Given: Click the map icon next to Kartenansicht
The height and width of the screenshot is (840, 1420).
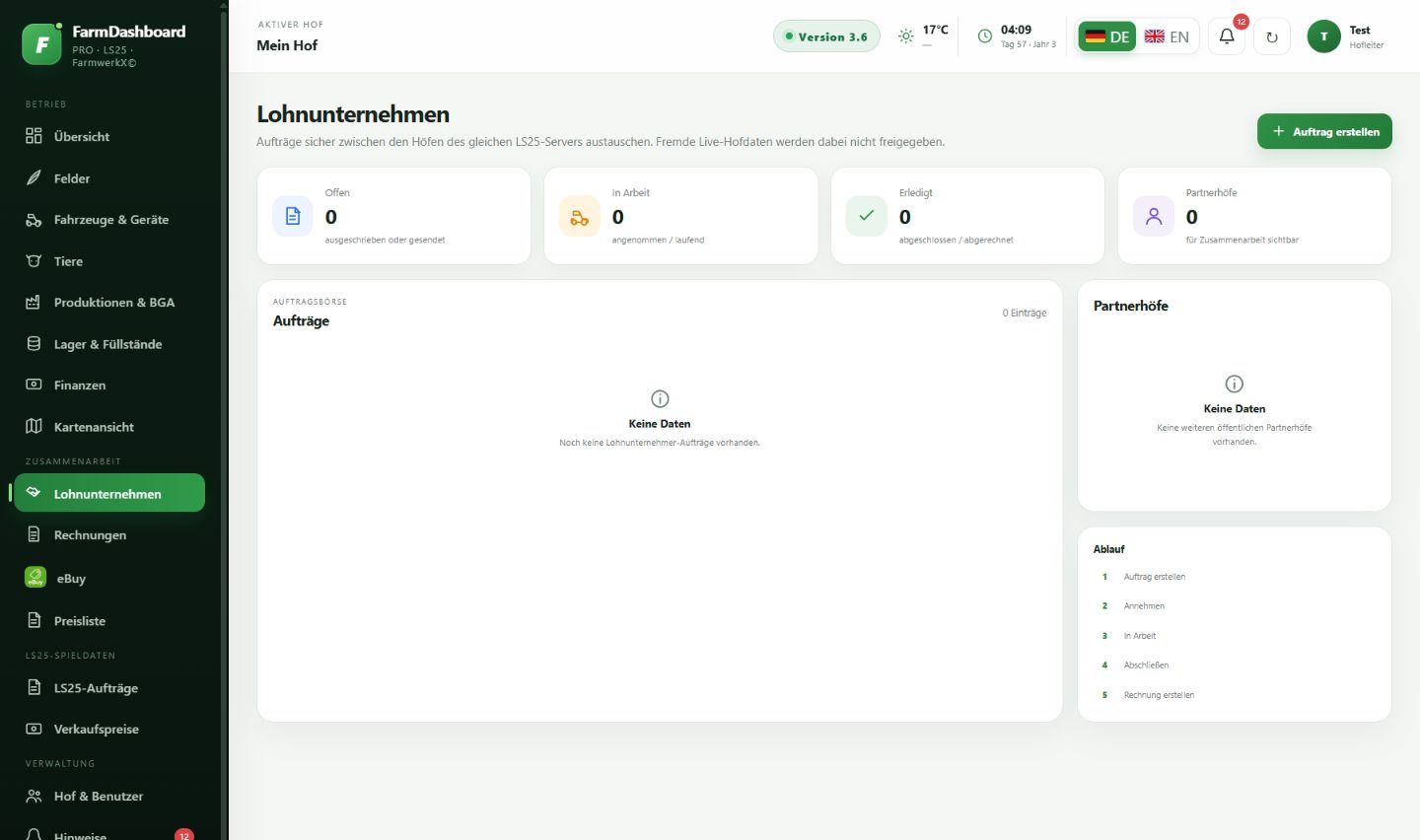Looking at the screenshot, I should (x=34, y=426).
